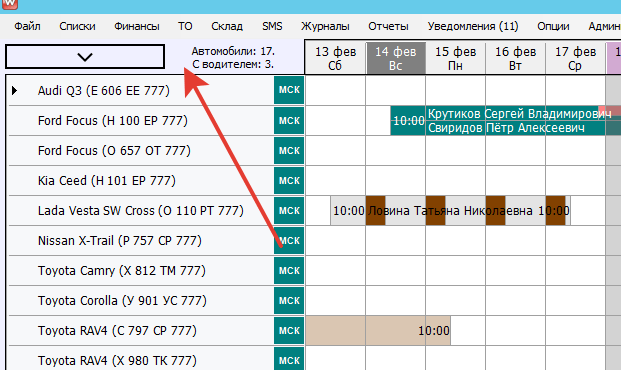The height and width of the screenshot is (370, 621).
Task: Select the Audi Q3 (Е 606 ЕЕ 777) row
Action: [x=141, y=91]
